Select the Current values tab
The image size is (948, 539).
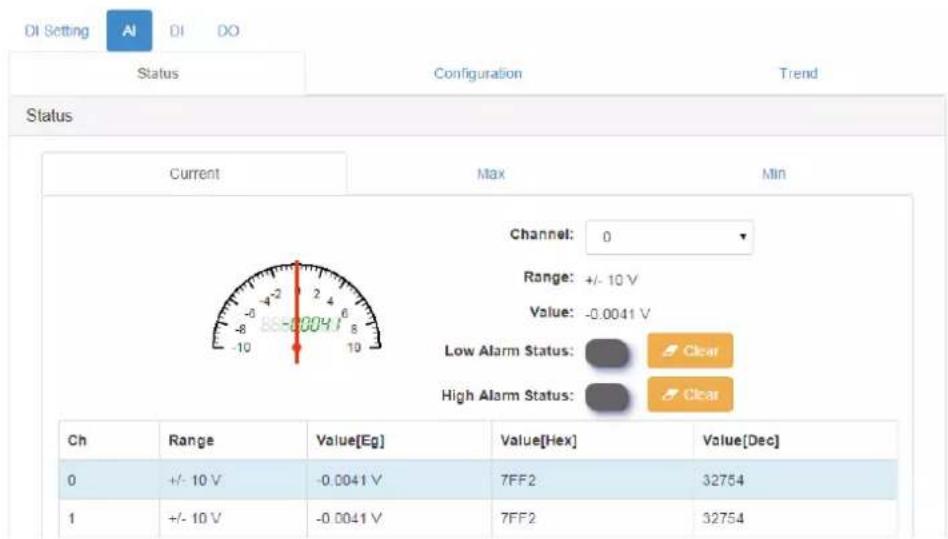[194, 174]
